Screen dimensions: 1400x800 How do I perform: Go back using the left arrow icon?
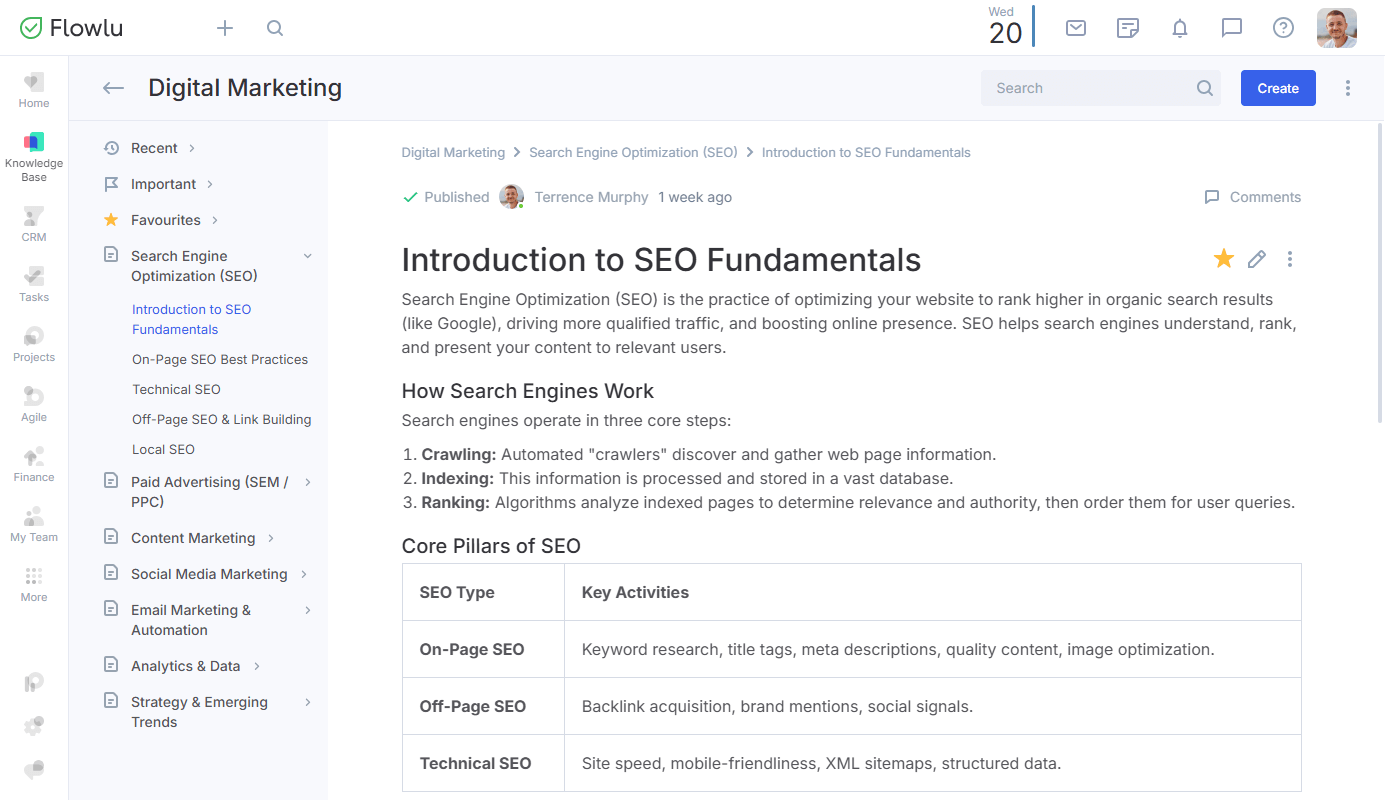tap(113, 88)
